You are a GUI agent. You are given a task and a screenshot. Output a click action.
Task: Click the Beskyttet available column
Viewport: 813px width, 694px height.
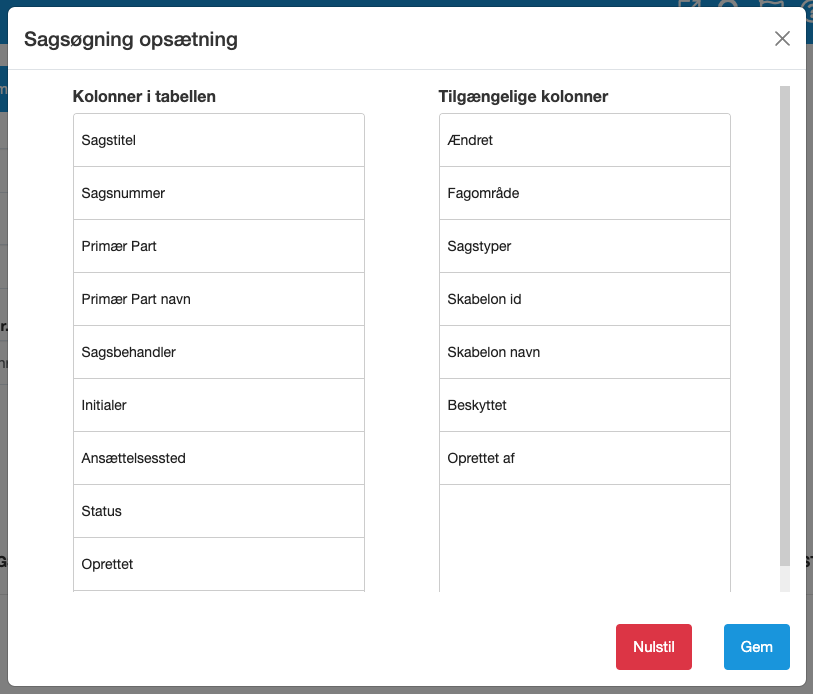pyautogui.click(x=584, y=405)
